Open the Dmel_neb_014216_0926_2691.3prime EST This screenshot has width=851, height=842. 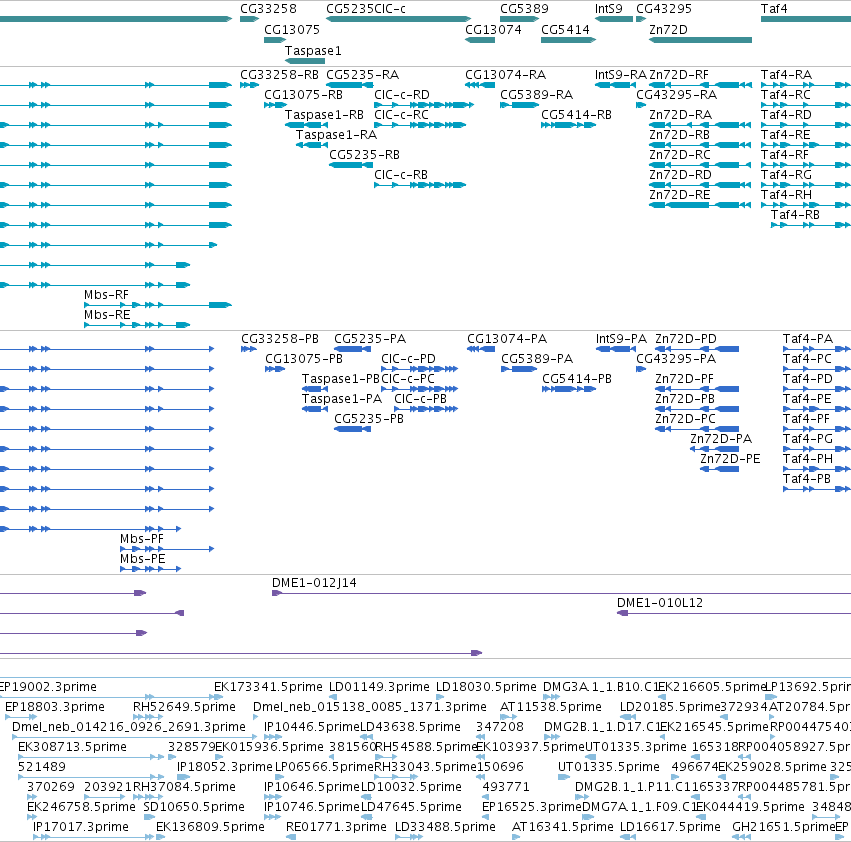(135, 737)
